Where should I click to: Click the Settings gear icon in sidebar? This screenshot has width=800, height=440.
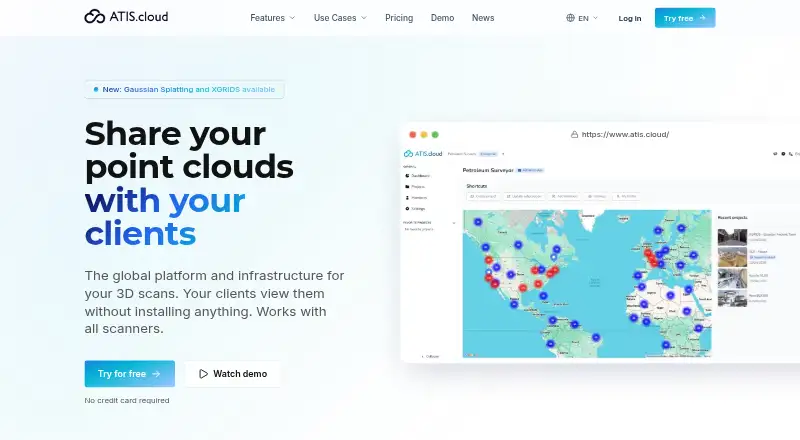407,209
